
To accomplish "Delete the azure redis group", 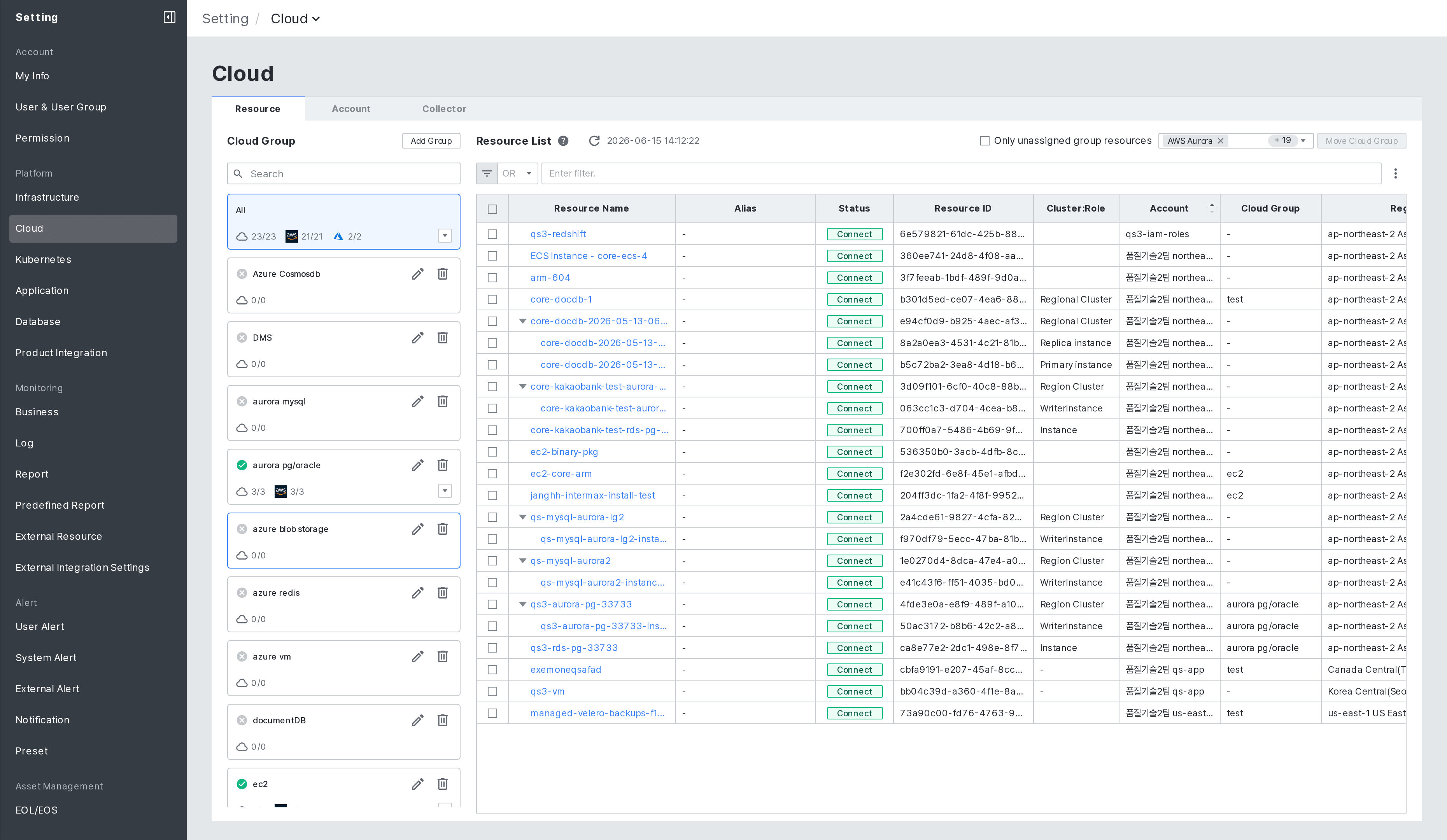I will [443, 593].
